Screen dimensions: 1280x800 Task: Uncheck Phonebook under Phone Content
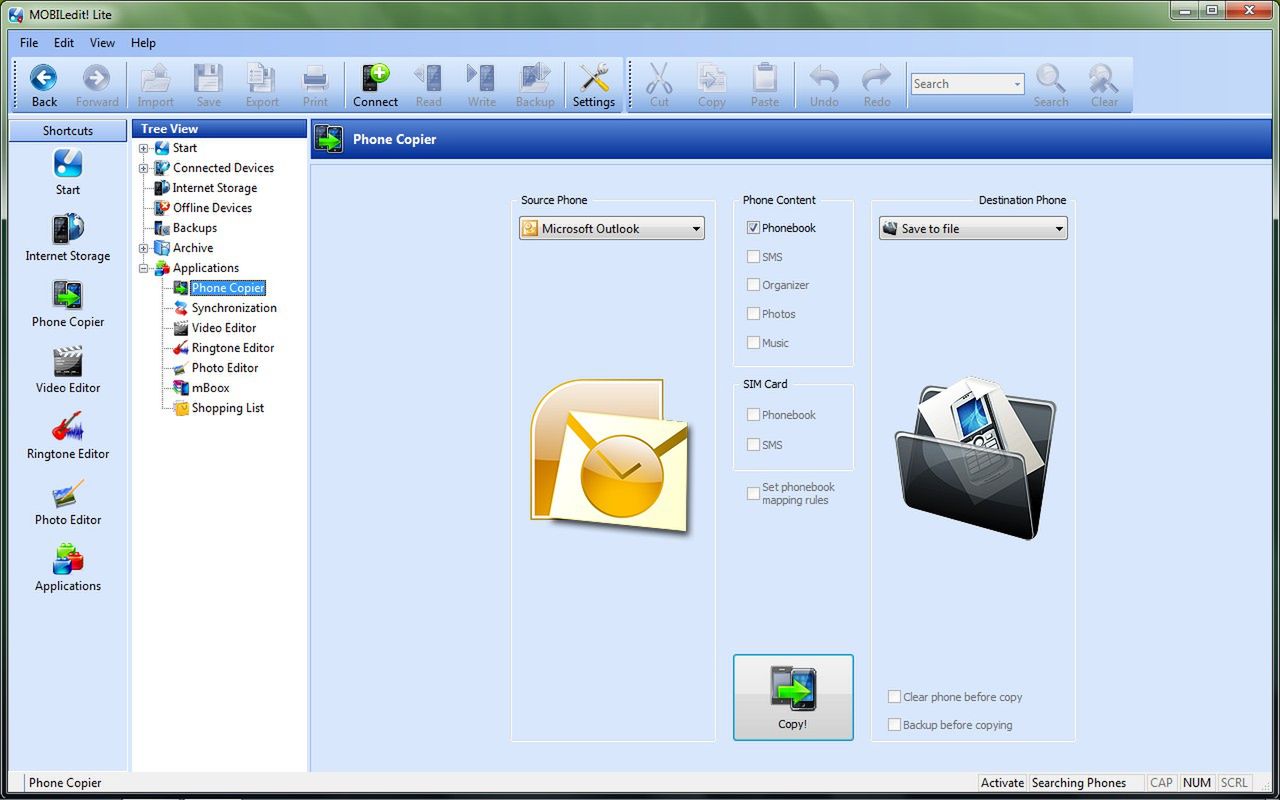coord(753,228)
